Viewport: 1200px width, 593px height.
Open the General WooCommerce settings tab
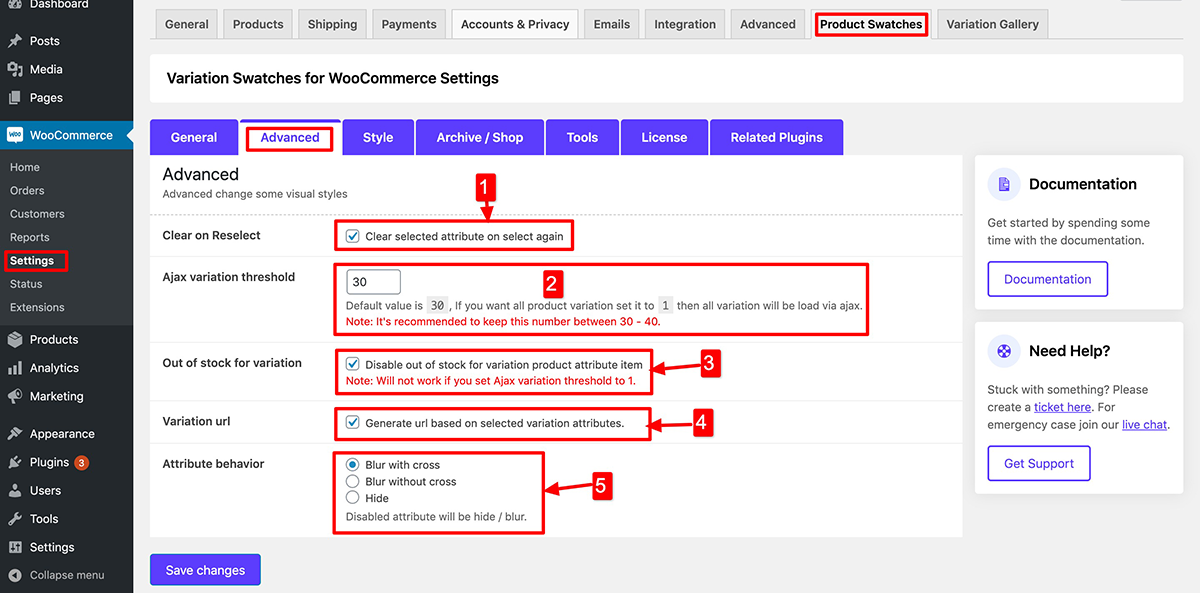(x=187, y=24)
